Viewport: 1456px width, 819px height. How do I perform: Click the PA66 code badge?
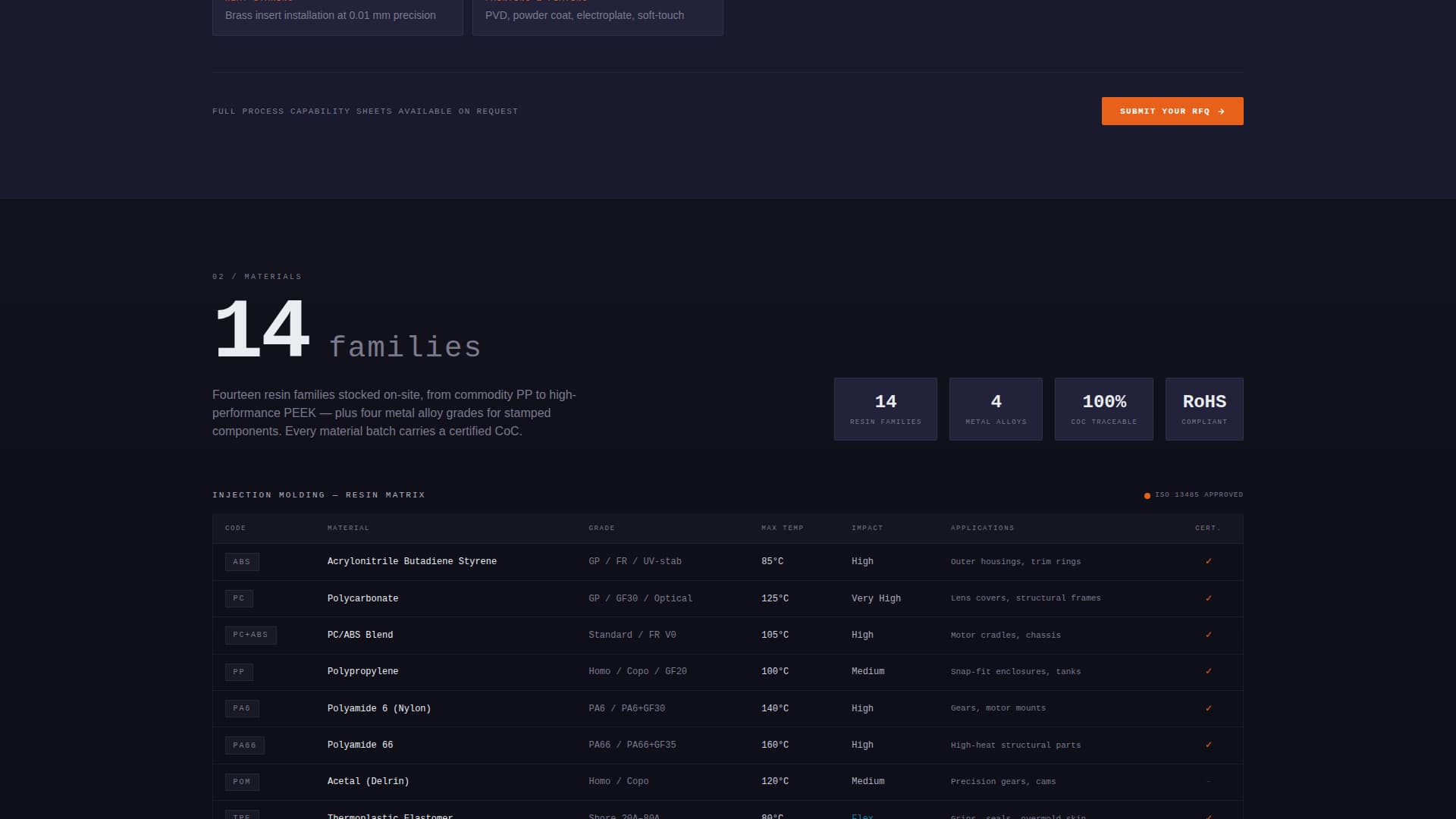pos(245,745)
